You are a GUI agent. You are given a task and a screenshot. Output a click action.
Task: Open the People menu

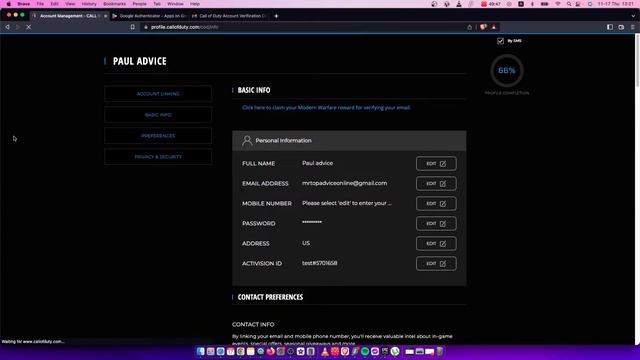(139, 4)
